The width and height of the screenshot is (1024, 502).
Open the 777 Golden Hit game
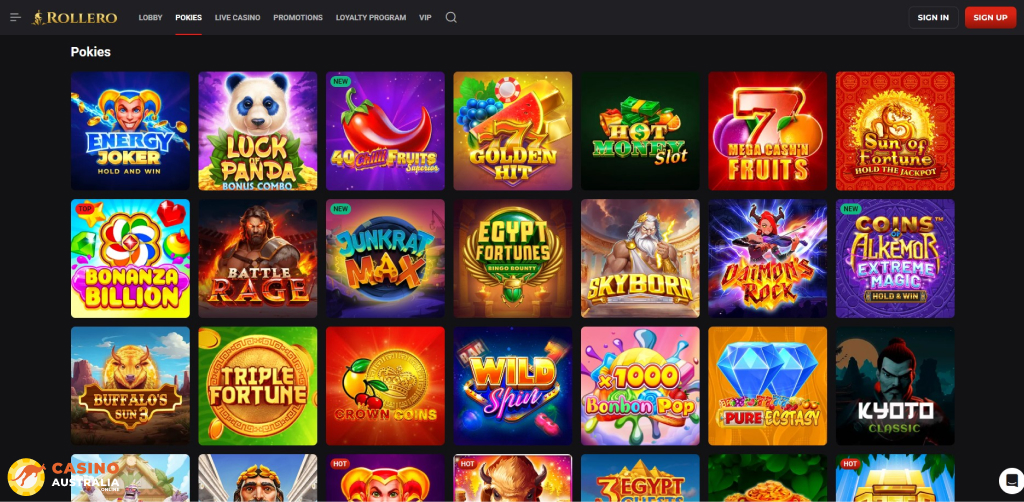513,131
